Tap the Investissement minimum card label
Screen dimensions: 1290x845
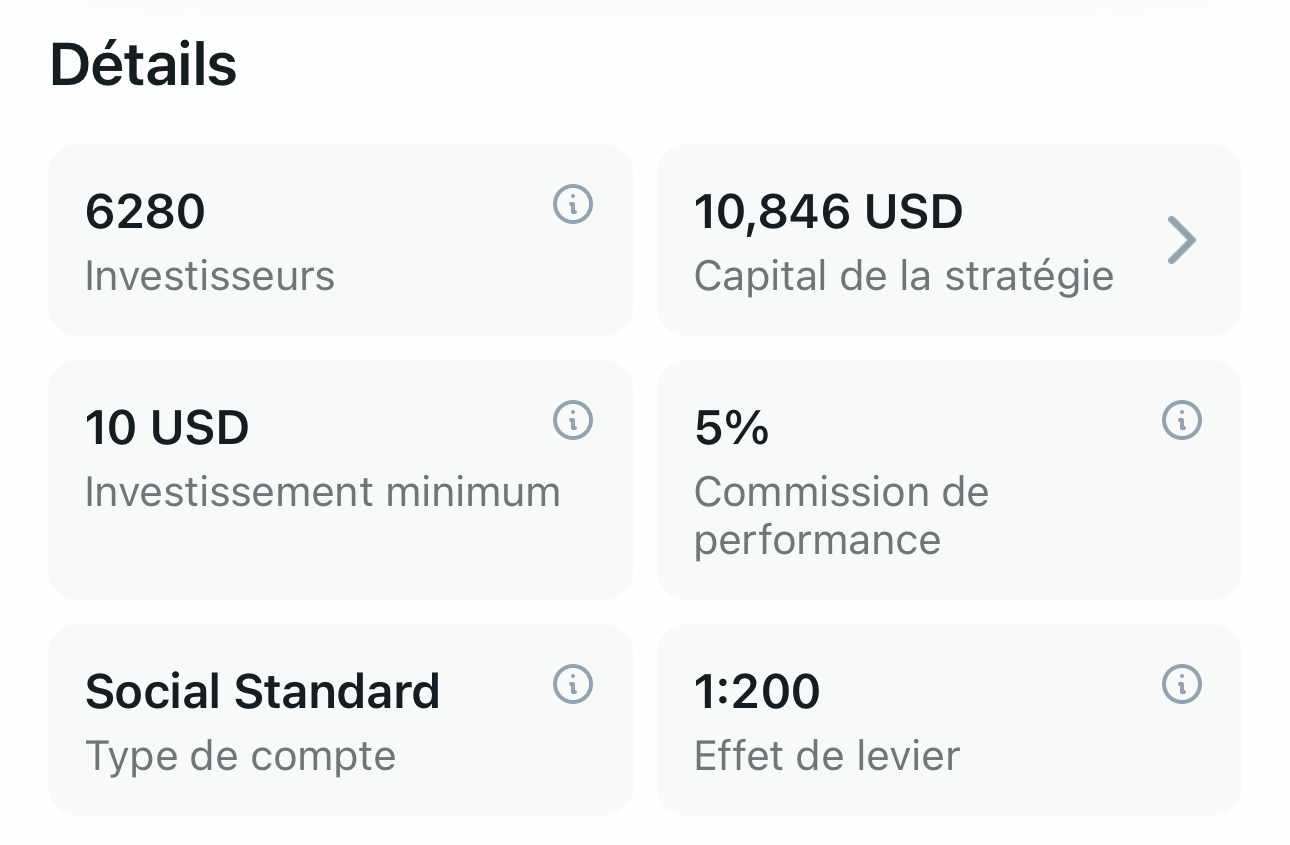pos(322,492)
